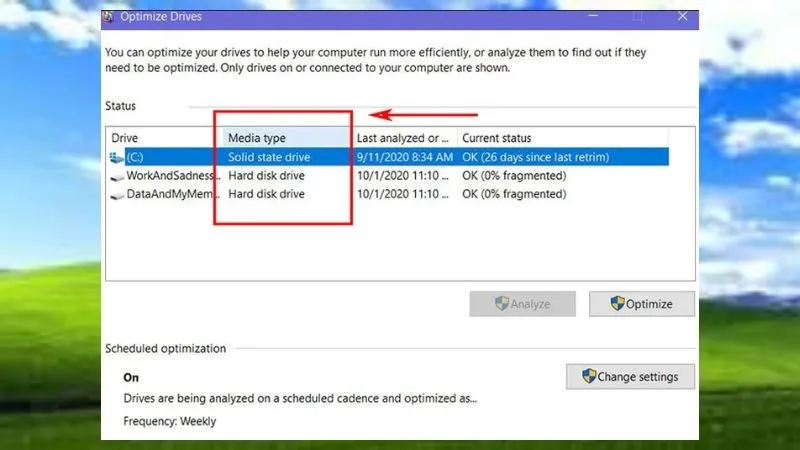Click Hard disk drive cell for WorkAndSadness
The width and height of the screenshot is (800, 450).
[x=266, y=176]
